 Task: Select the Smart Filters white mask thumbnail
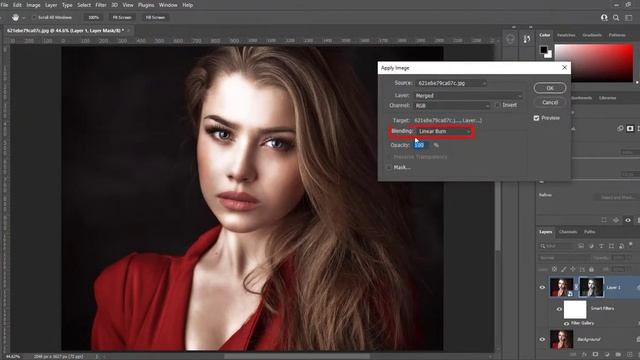[x=575, y=309]
